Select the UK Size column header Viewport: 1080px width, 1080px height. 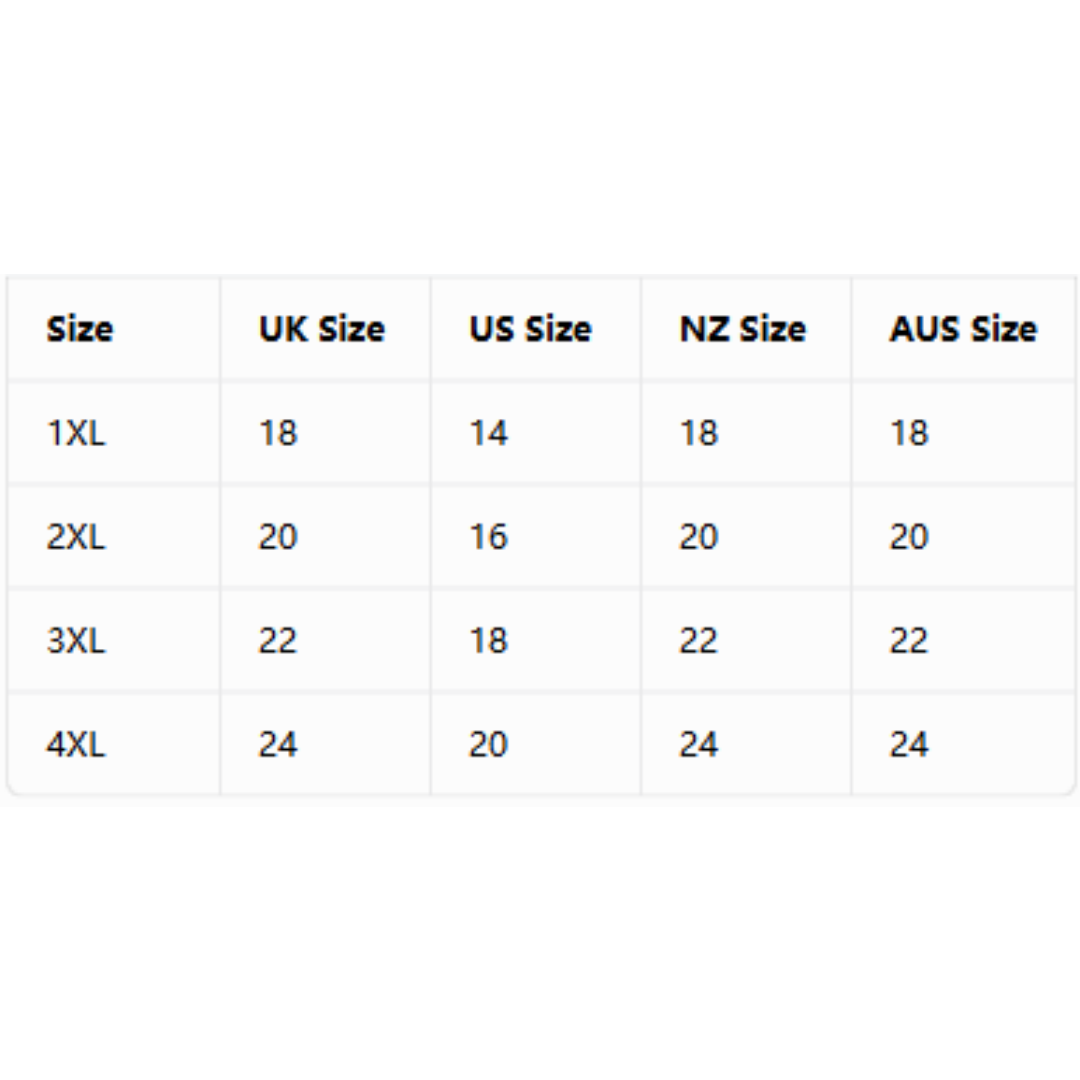coord(322,329)
